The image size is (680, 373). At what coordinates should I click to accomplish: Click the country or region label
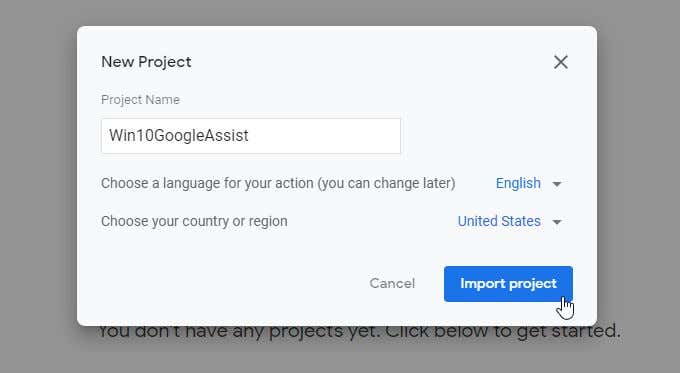coord(194,221)
